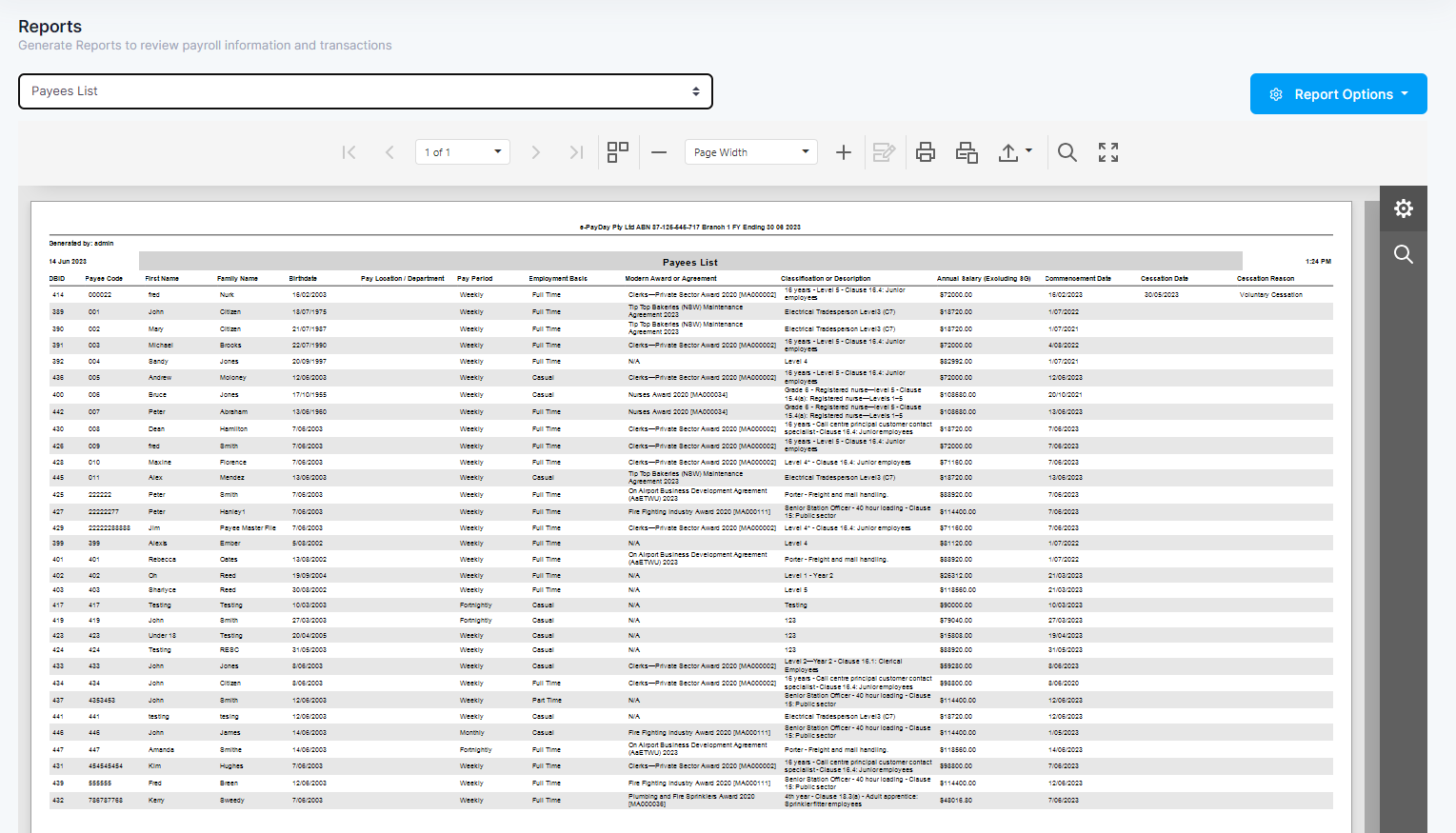Image resolution: width=1456 pixels, height=833 pixels.
Task: Click family name 'Sweedy'
Action: click(231, 801)
